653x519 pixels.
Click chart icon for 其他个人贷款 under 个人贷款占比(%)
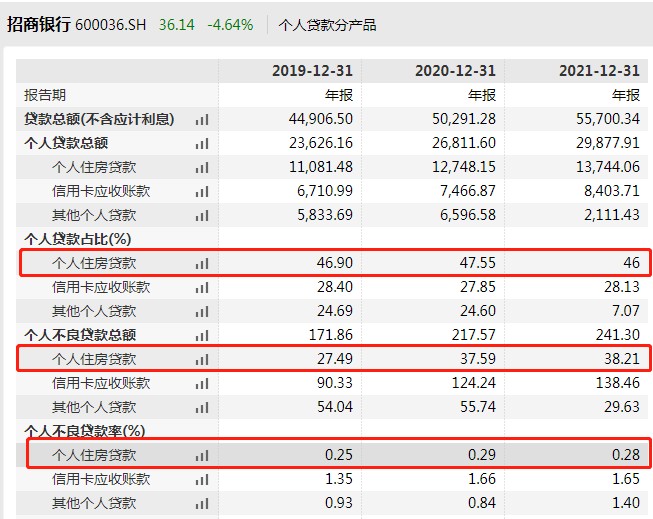(x=203, y=311)
